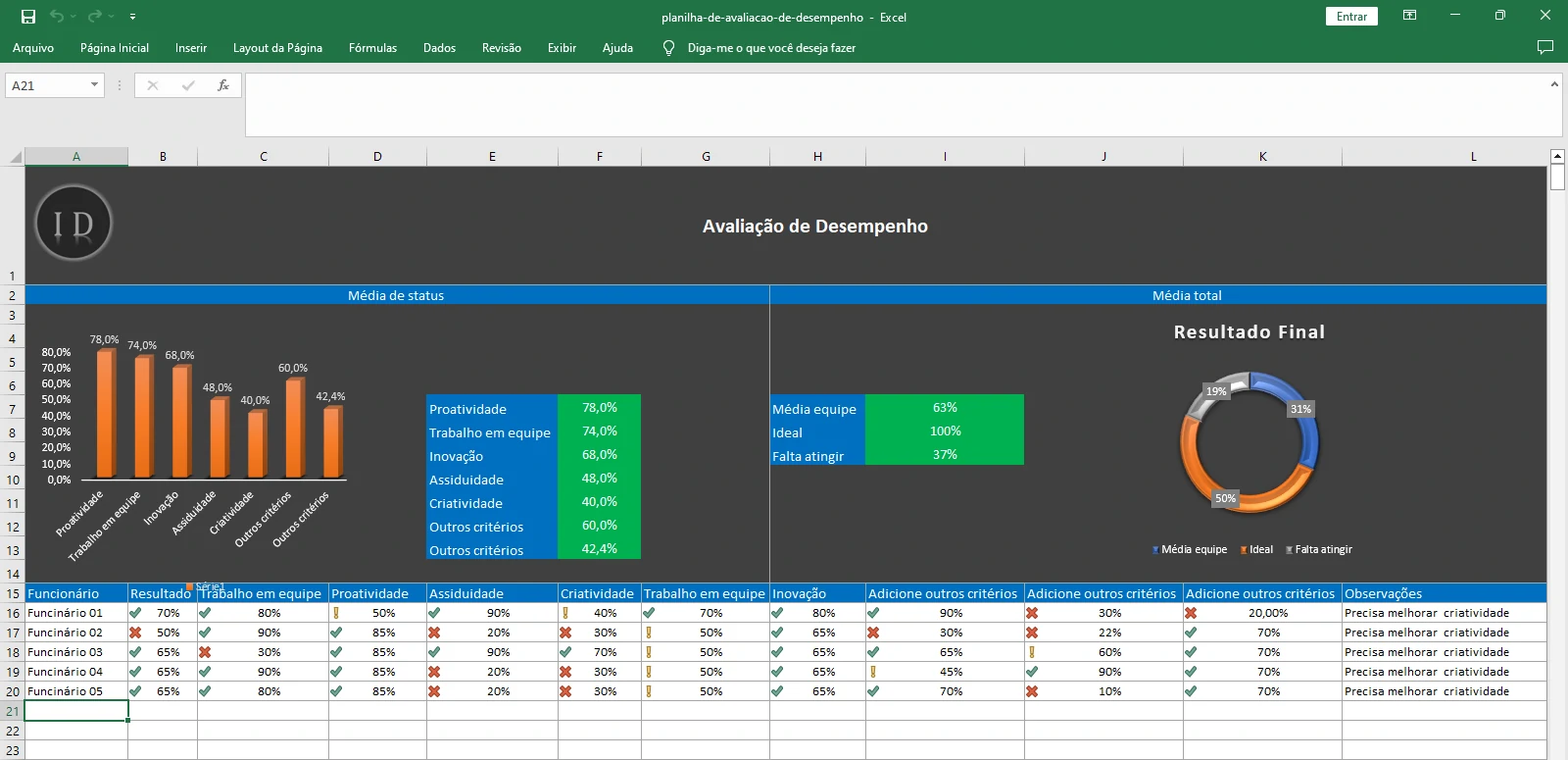Image resolution: width=1568 pixels, height=760 pixels.
Task: Open the Fórmulas ribbon tab
Action: point(372,48)
